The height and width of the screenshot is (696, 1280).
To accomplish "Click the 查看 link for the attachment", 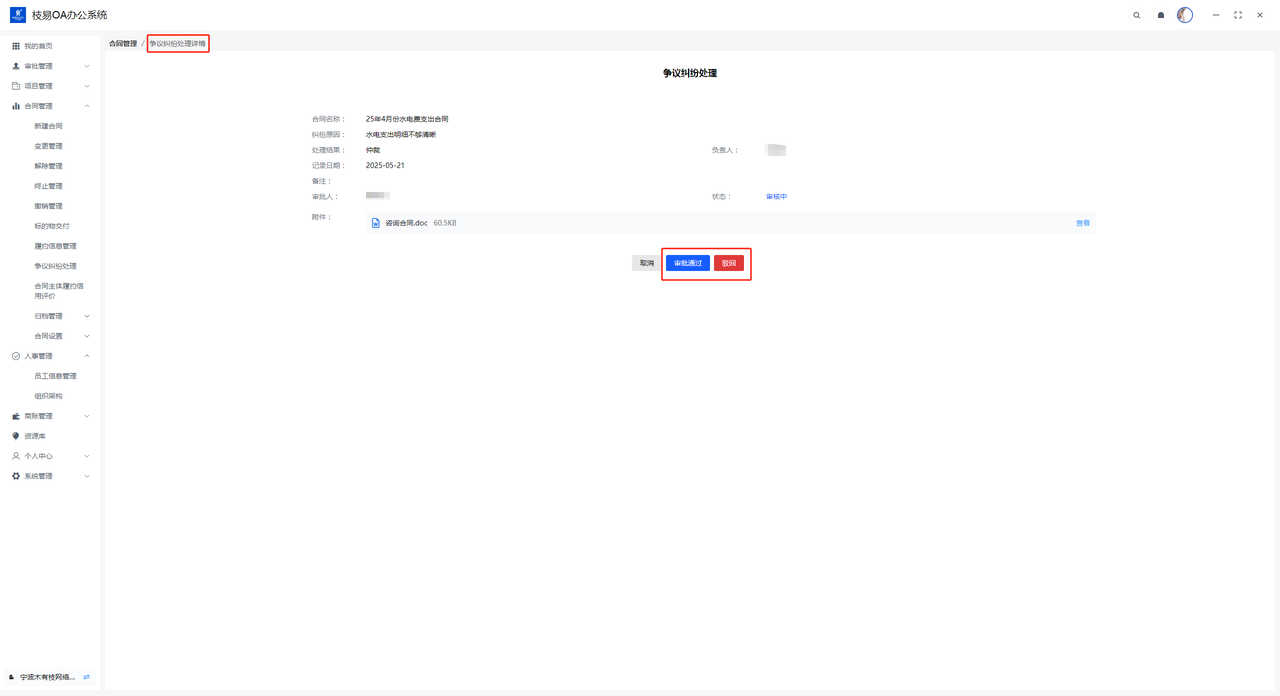I will pyautogui.click(x=1082, y=223).
